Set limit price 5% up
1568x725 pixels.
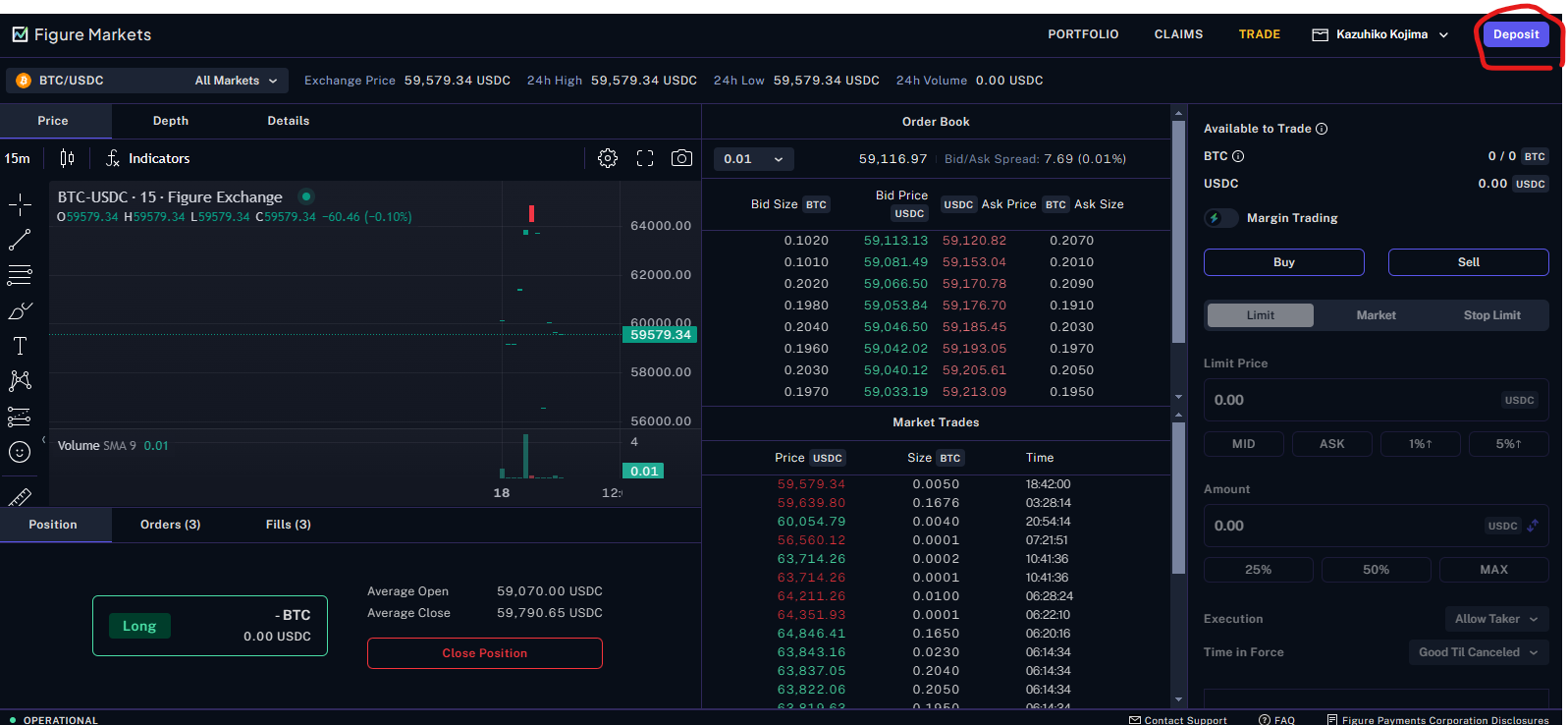tap(1509, 444)
